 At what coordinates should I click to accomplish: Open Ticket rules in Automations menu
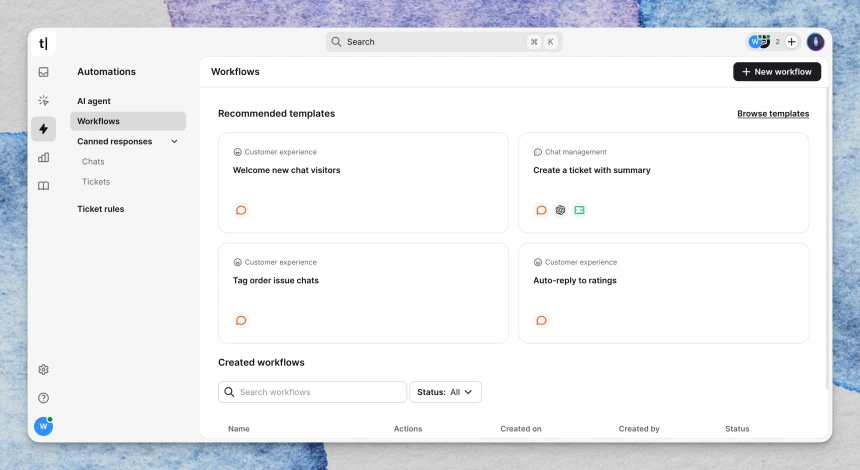click(101, 209)
